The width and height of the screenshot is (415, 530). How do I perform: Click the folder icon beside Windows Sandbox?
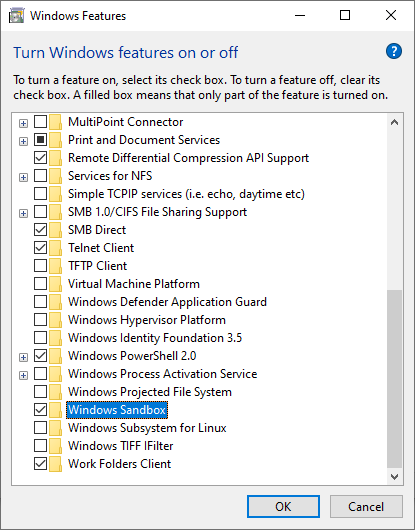pos(55,410)
